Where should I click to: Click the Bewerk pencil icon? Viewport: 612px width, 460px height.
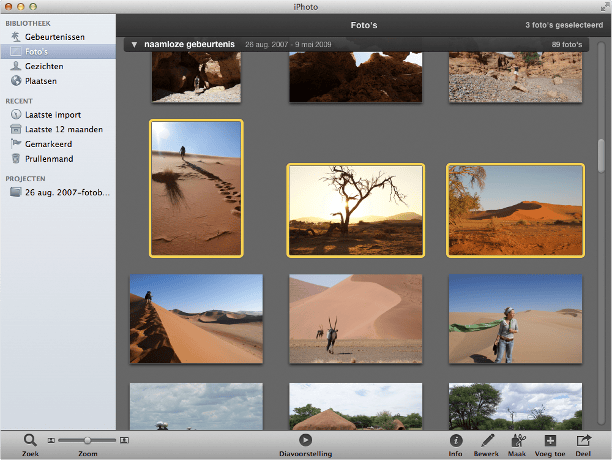(x=486, y=440)
